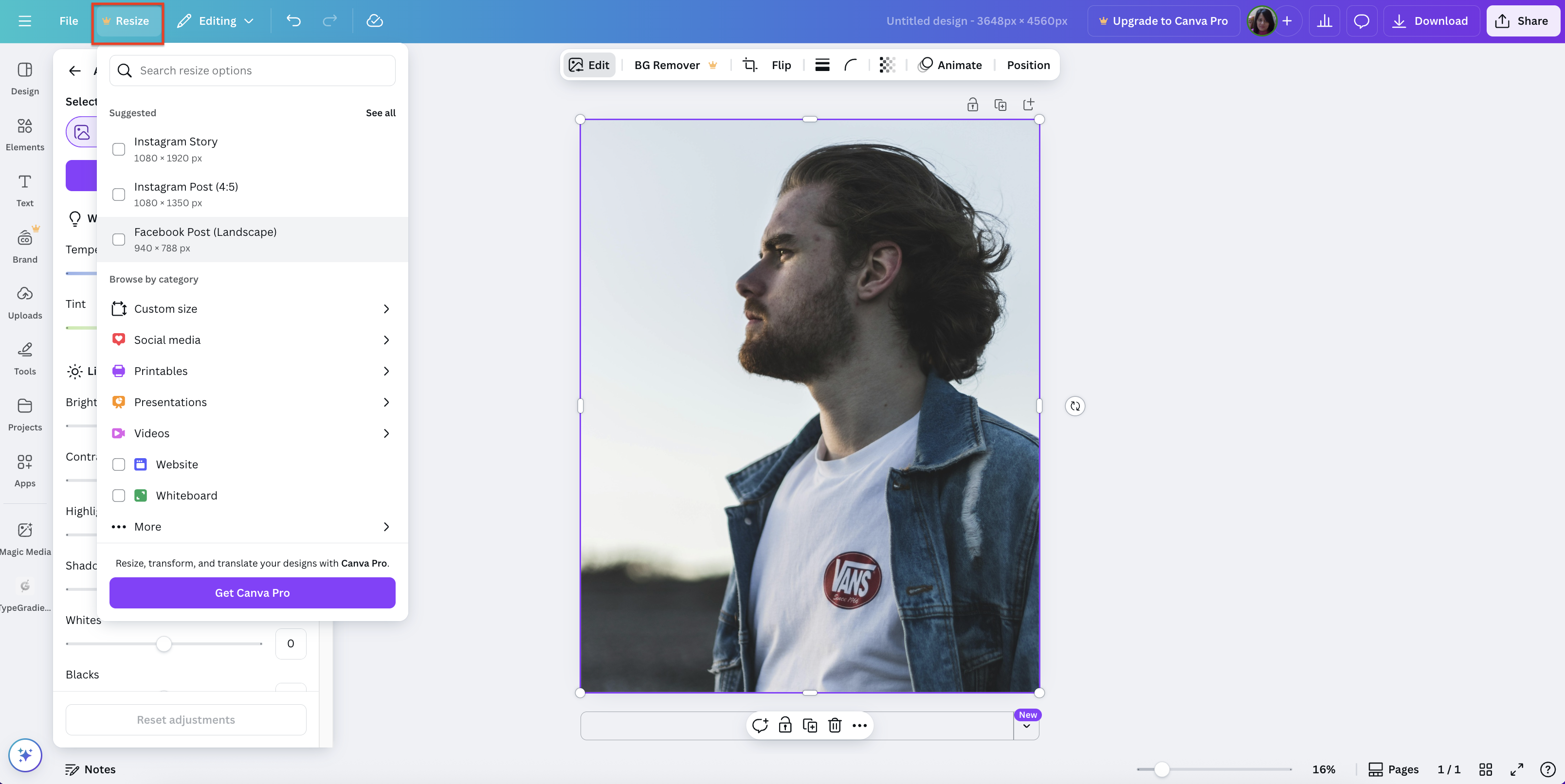Open the Elements panel in the sidebar

coord(24,134)
